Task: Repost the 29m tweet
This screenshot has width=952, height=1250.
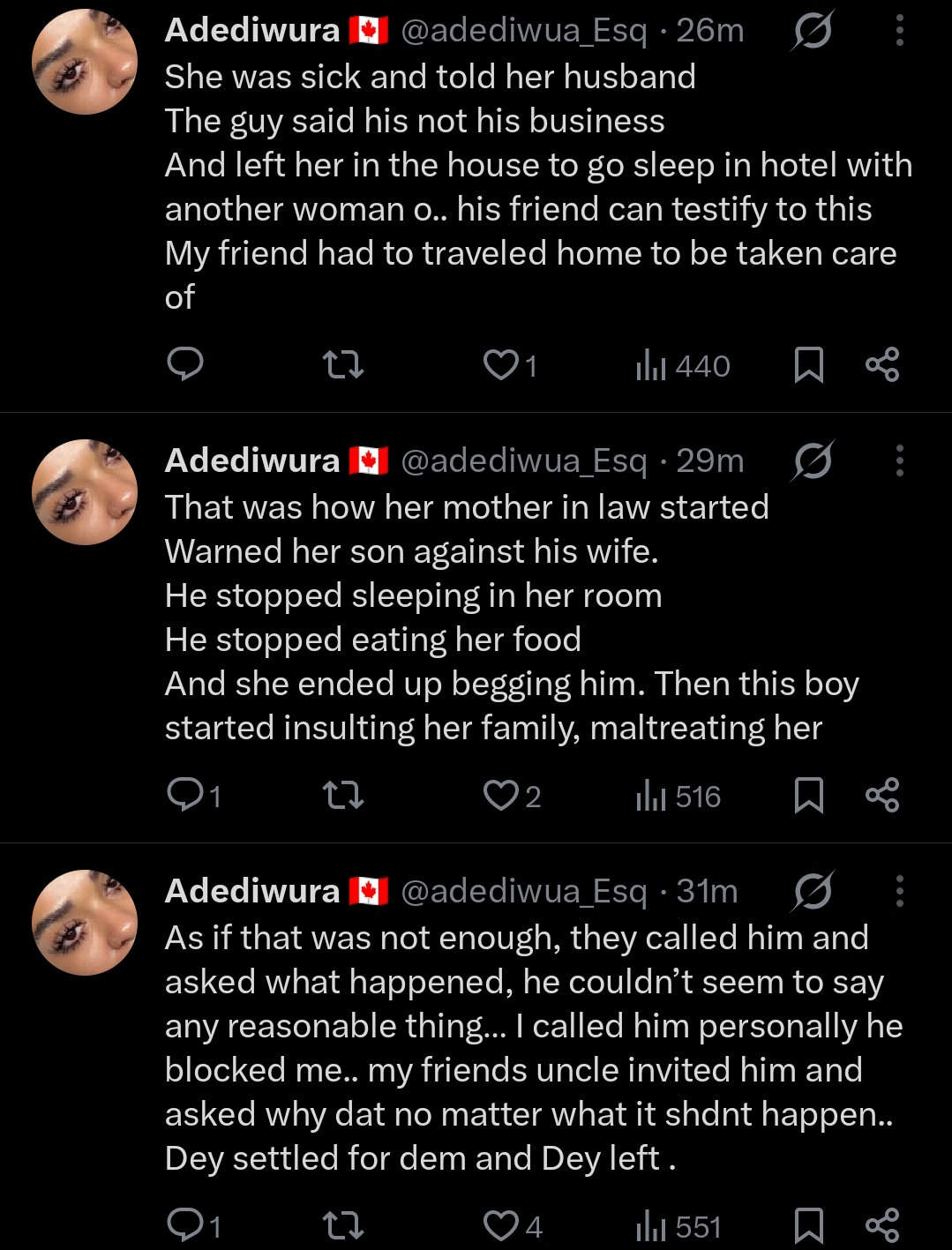Action: pos(343,795)
